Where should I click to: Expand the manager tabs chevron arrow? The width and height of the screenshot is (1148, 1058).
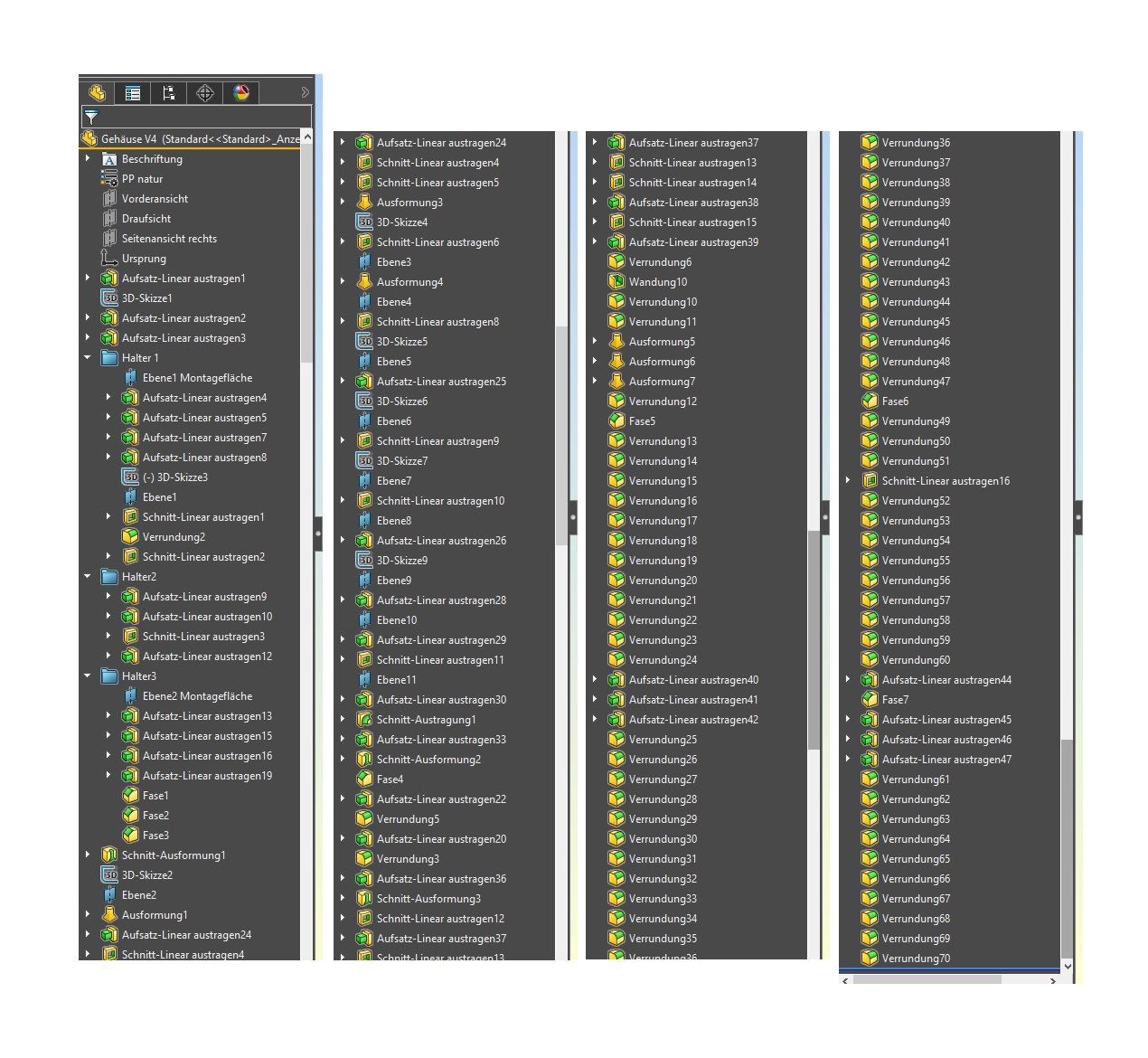(x=305, y=93)
